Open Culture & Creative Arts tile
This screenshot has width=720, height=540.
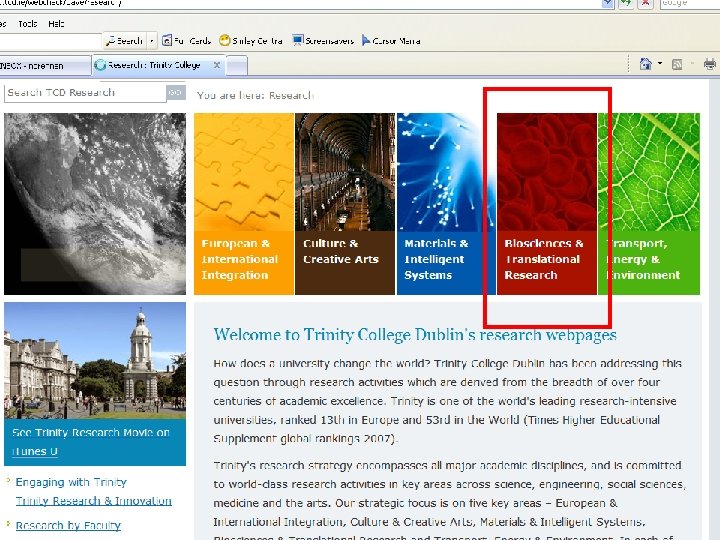click(345, 204)
